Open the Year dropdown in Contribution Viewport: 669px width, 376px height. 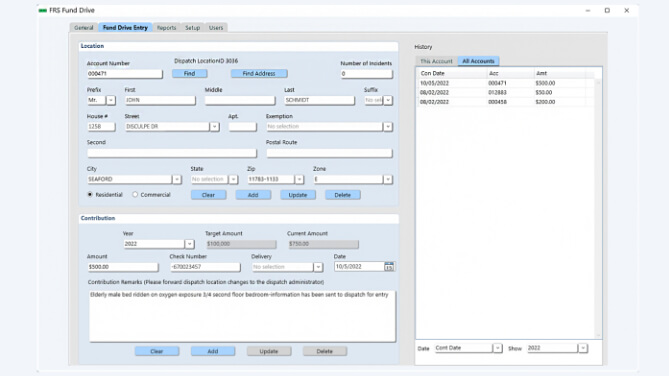[x=189, y=244]
